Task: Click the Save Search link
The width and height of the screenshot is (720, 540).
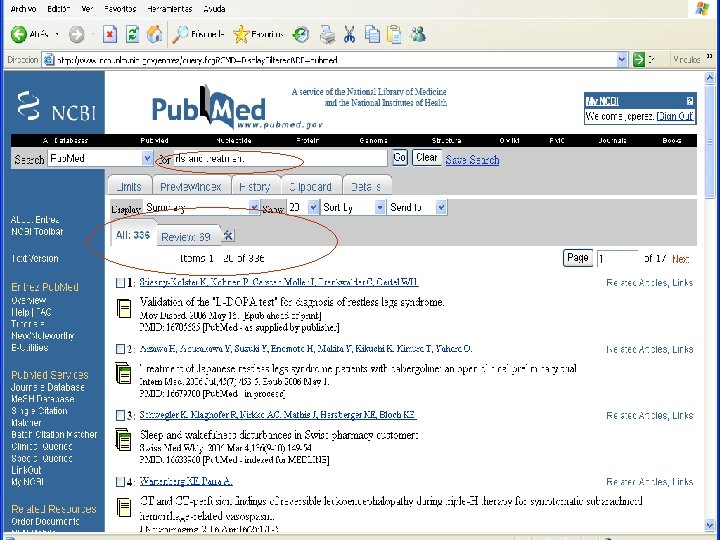Action: pos(472,160)
